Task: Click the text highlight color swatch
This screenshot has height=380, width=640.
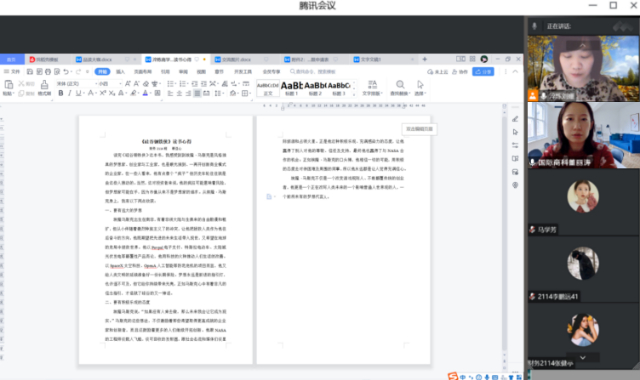Action: click(x=133, y=93)
